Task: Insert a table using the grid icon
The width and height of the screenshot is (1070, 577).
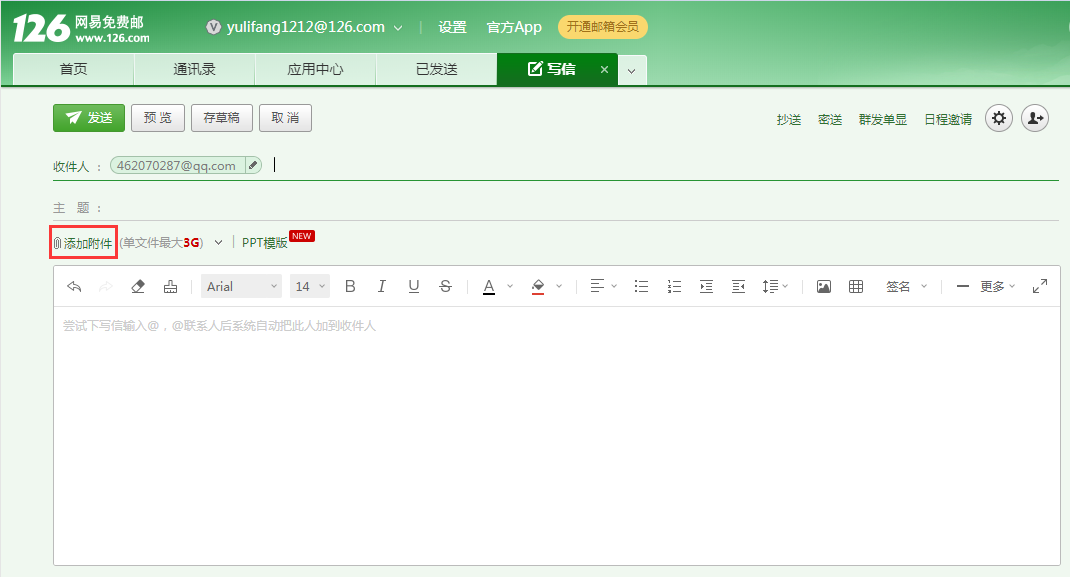Action: click(x=856, y=287)
